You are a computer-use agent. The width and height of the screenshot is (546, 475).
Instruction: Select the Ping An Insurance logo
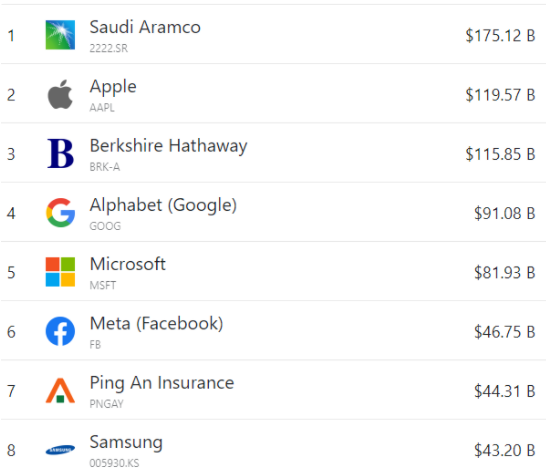click(60, 390)
